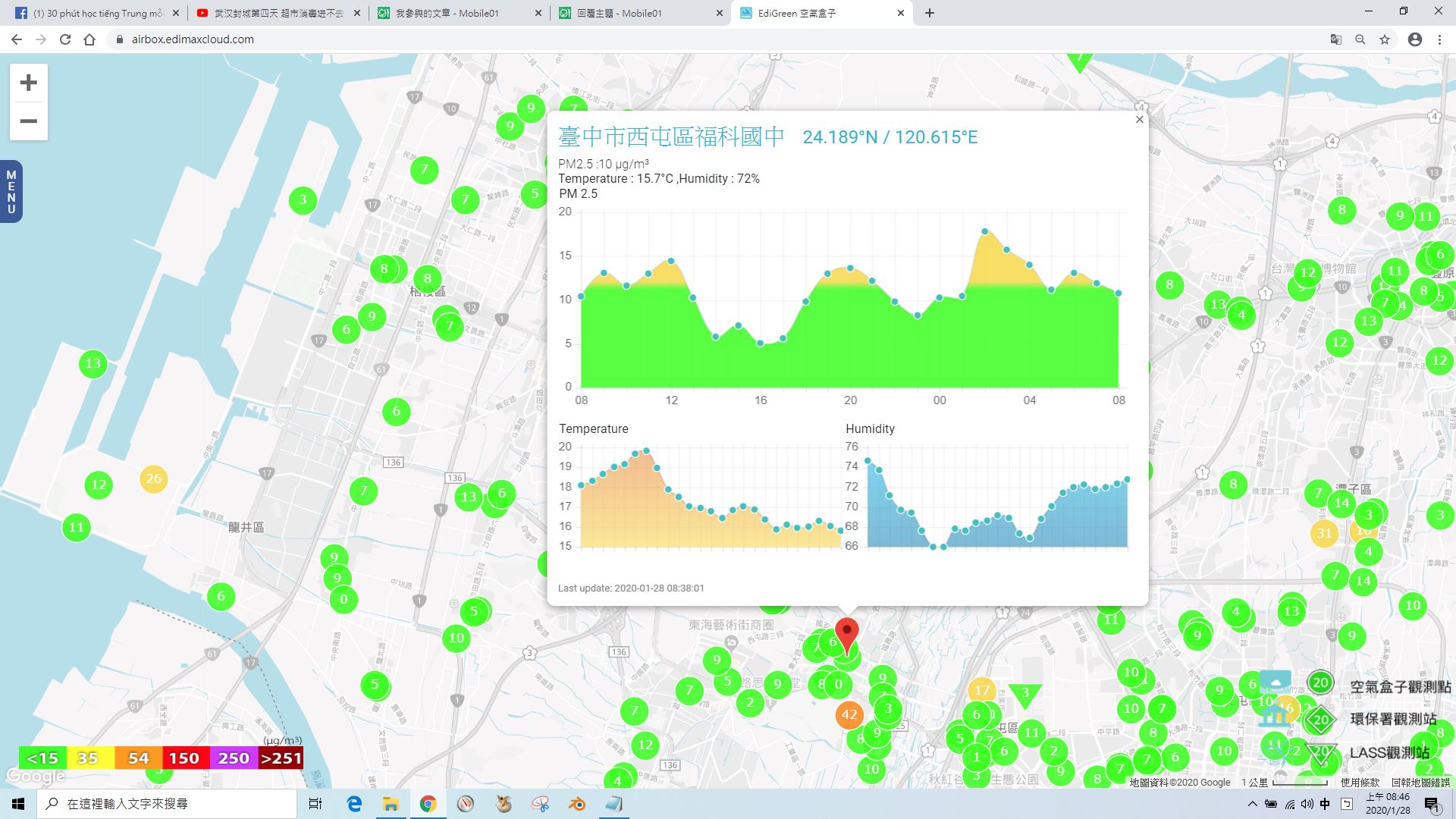This screenshot has width=1456, height=819.
Task: Click coordinates 24.189°N / 120.615°E
Action: coord(890,137)
